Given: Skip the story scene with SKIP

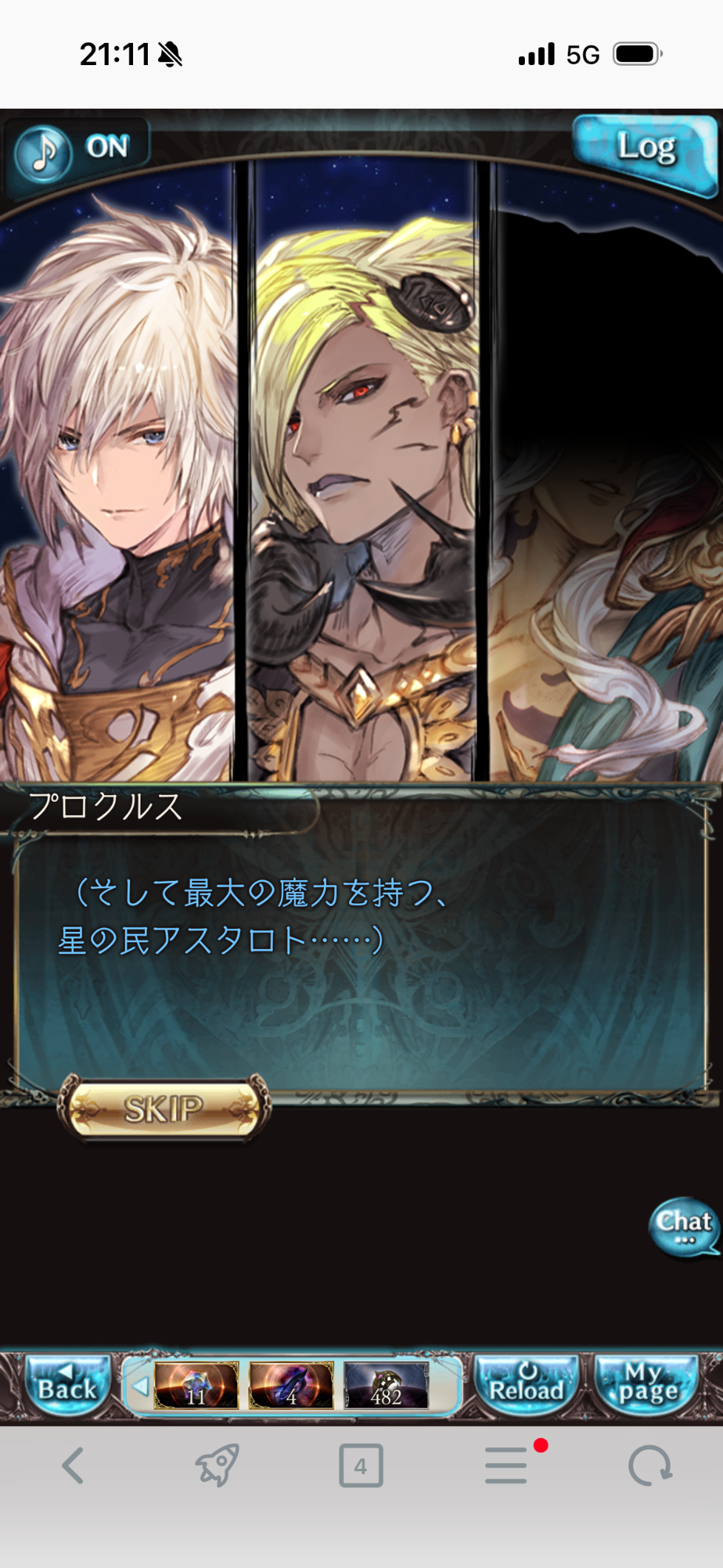Looking at the screenshot, I should 163,1109.
